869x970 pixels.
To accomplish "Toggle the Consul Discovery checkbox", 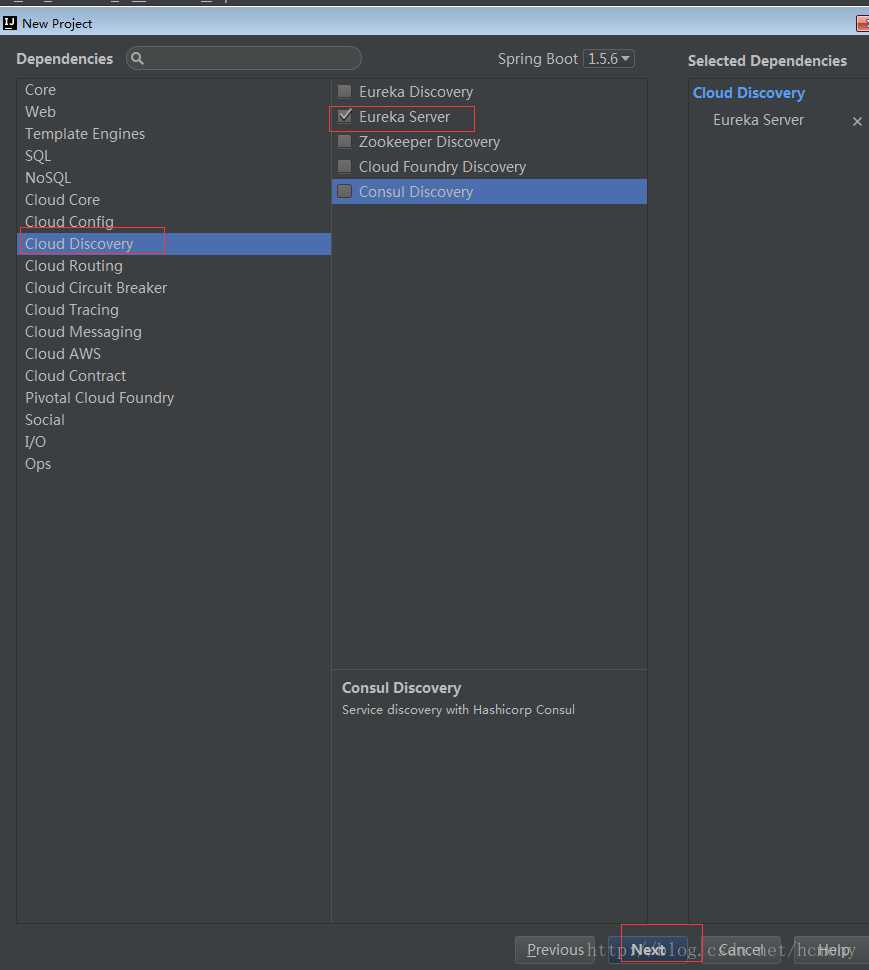I will click(345, 191).
